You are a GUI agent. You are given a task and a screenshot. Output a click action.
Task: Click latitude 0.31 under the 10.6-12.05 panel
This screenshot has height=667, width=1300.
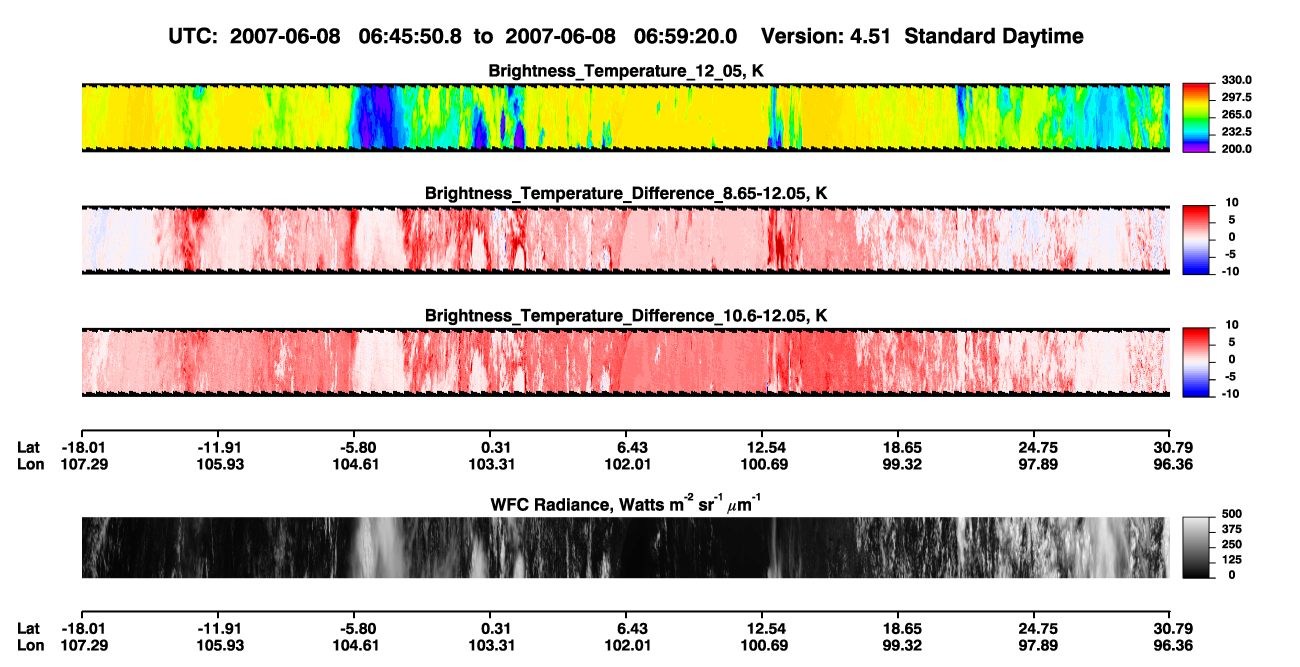click(x=493, y=447)
